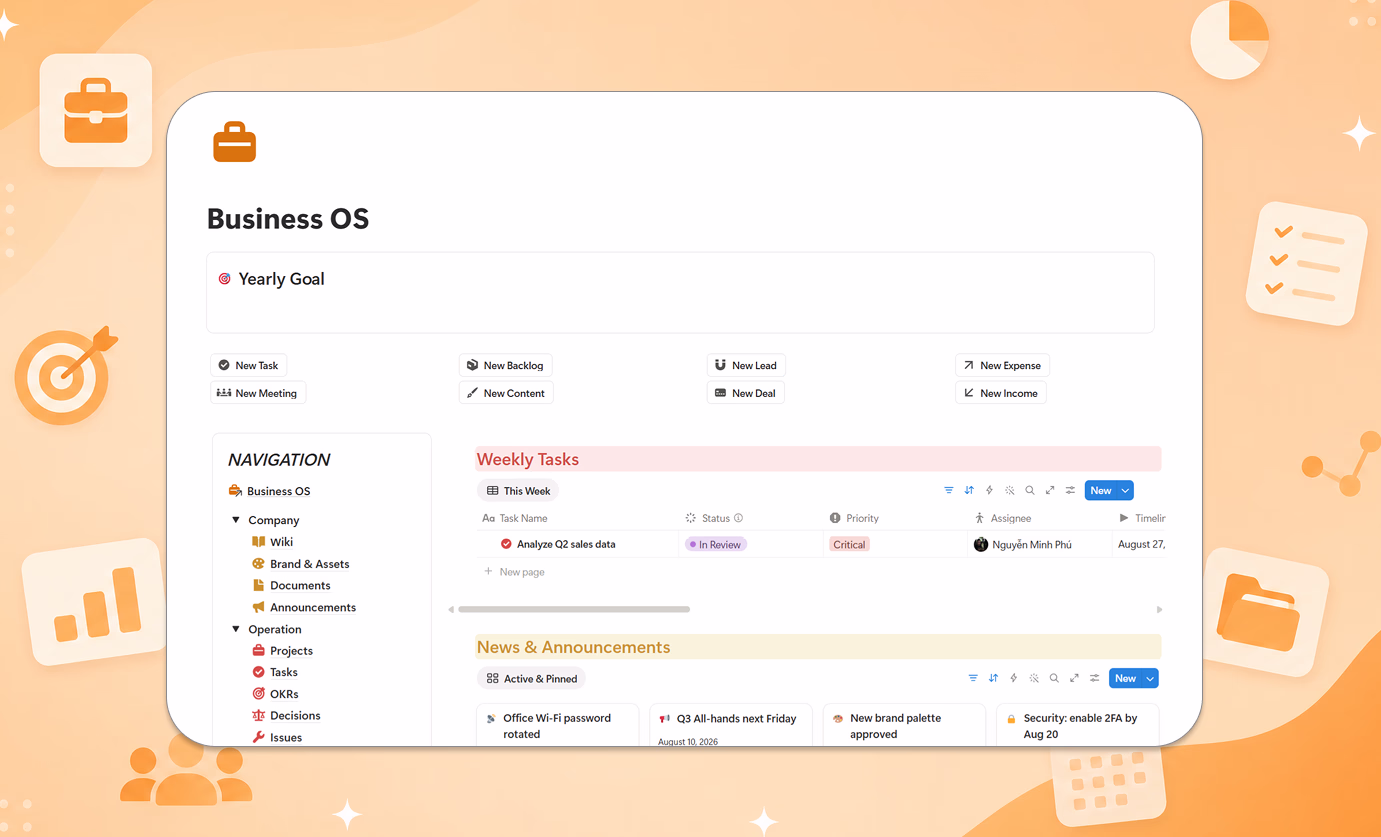Click the 'Business OS' page title
This screenshot has width=1381, height=837.
(x=288, y=218)
